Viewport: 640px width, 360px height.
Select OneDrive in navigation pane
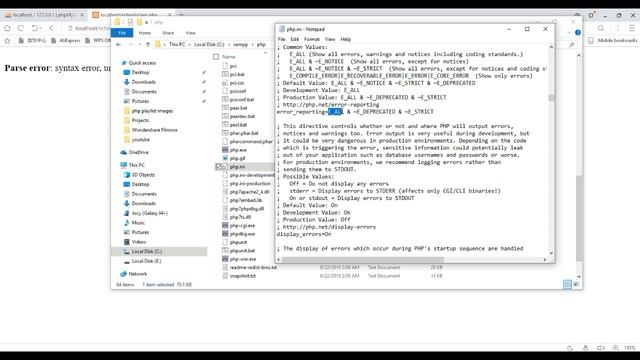[138, 152]
